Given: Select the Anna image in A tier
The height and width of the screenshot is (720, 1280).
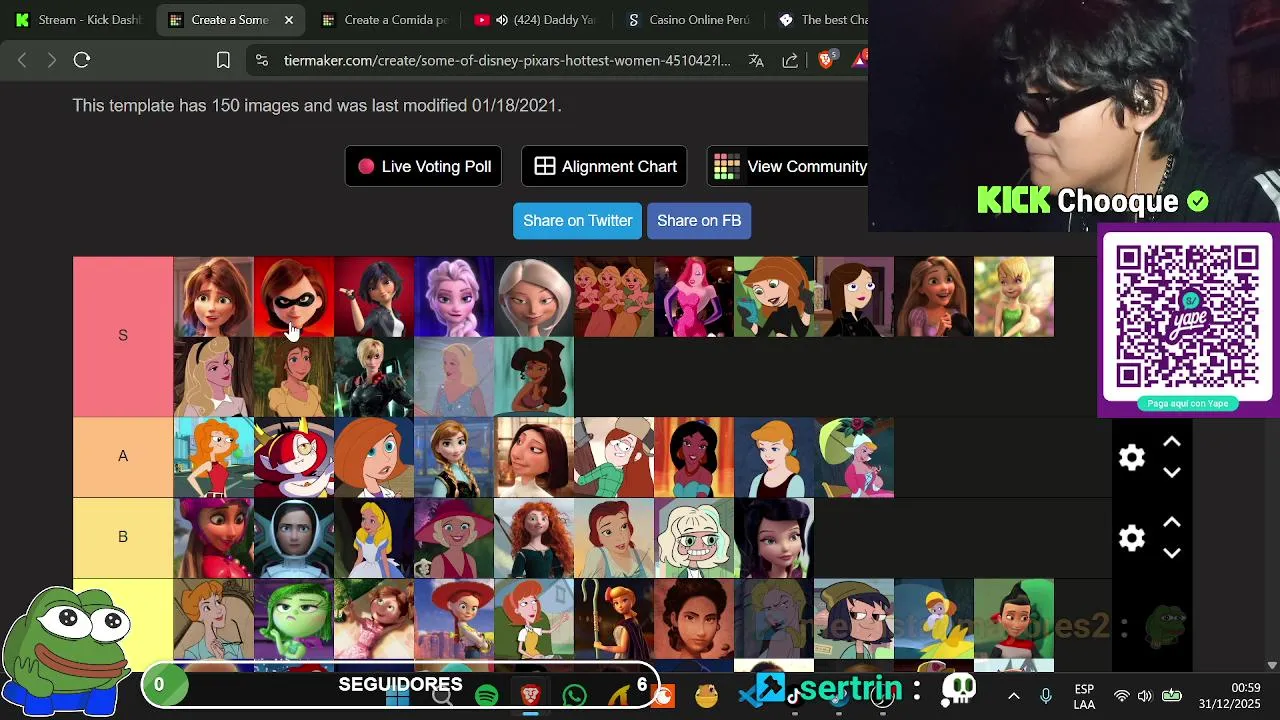Looking at the screenshot, I should click(454, 457).
